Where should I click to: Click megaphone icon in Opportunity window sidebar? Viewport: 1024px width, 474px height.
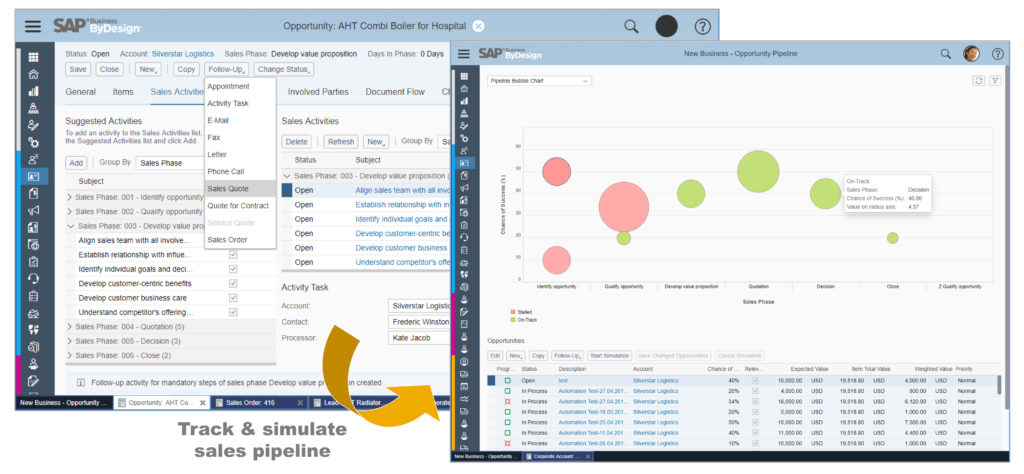(33, 210)
